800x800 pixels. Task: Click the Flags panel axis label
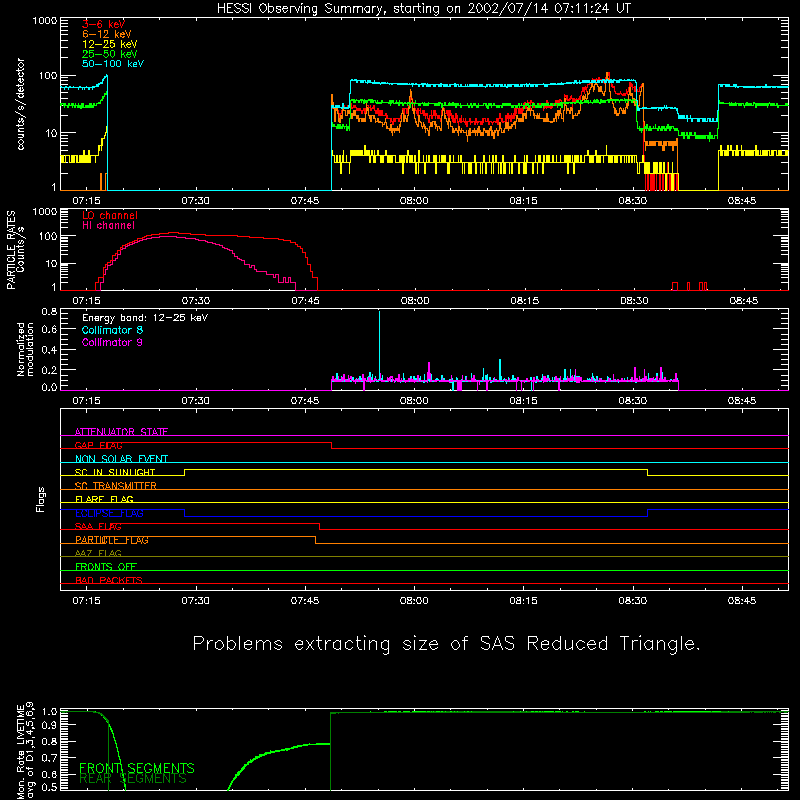tap(41, 499)
